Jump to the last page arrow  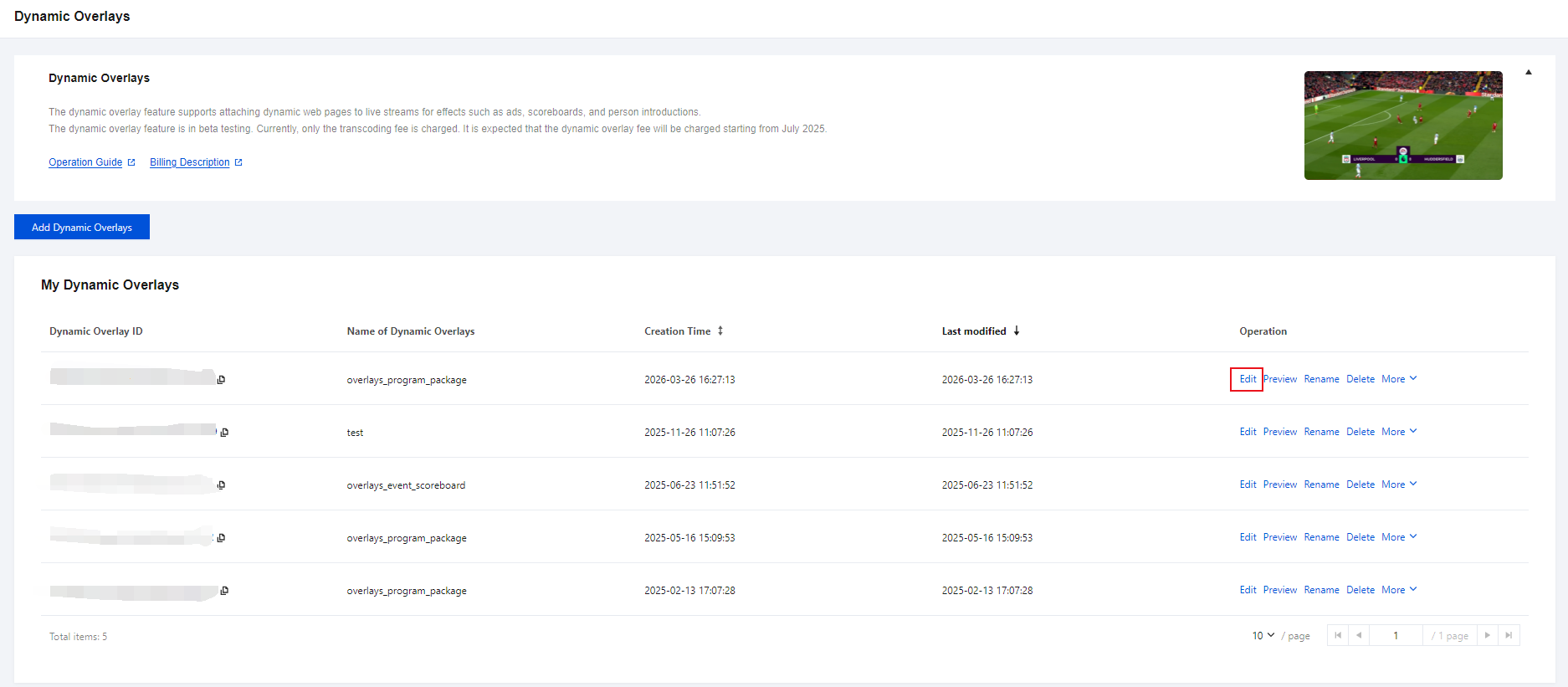point(1509,636)
